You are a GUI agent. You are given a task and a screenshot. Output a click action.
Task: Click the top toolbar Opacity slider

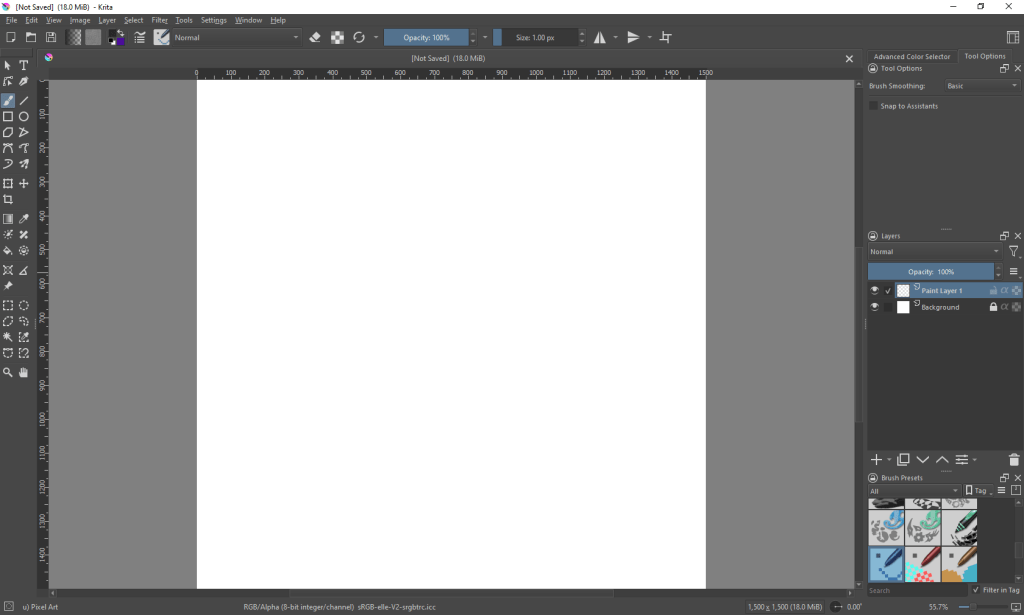[426, 38]
